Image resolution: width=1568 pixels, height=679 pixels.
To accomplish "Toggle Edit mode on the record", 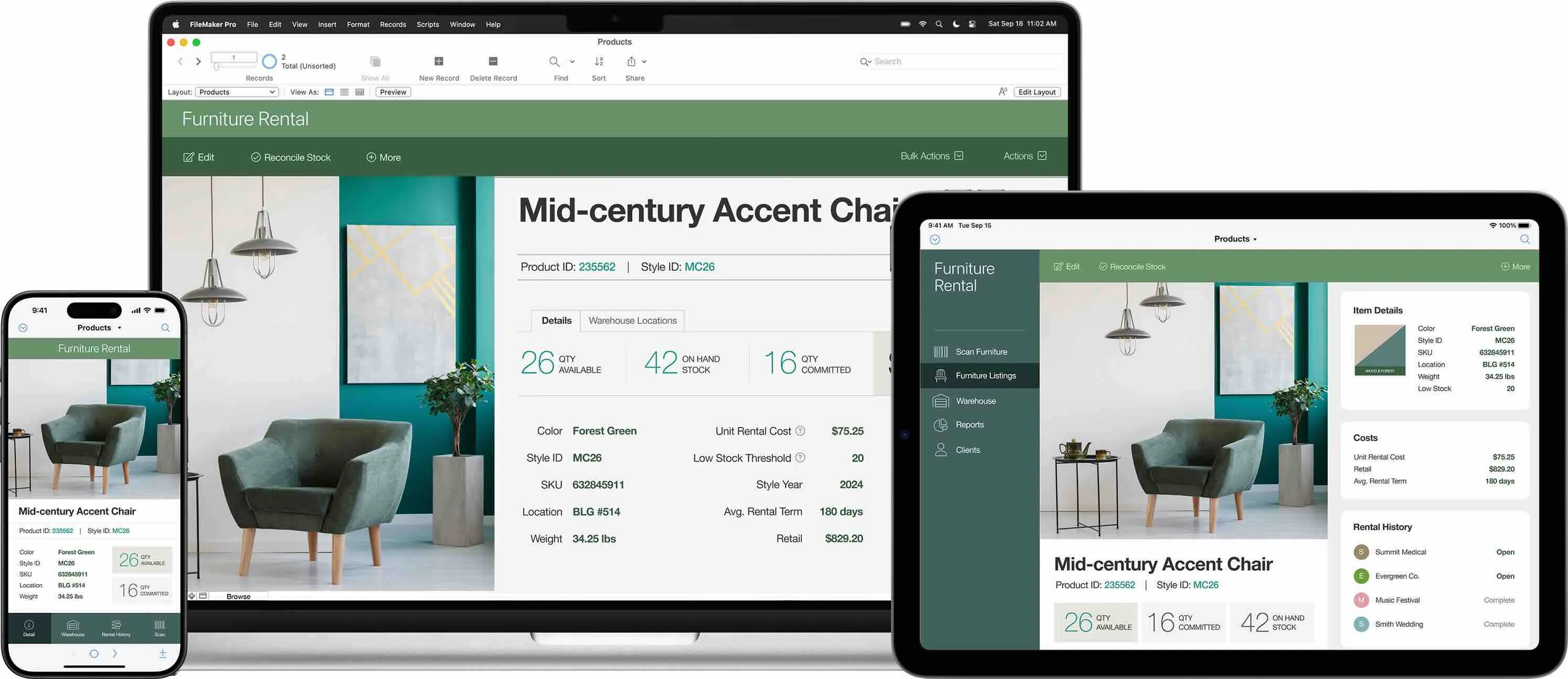I will 198,157.
